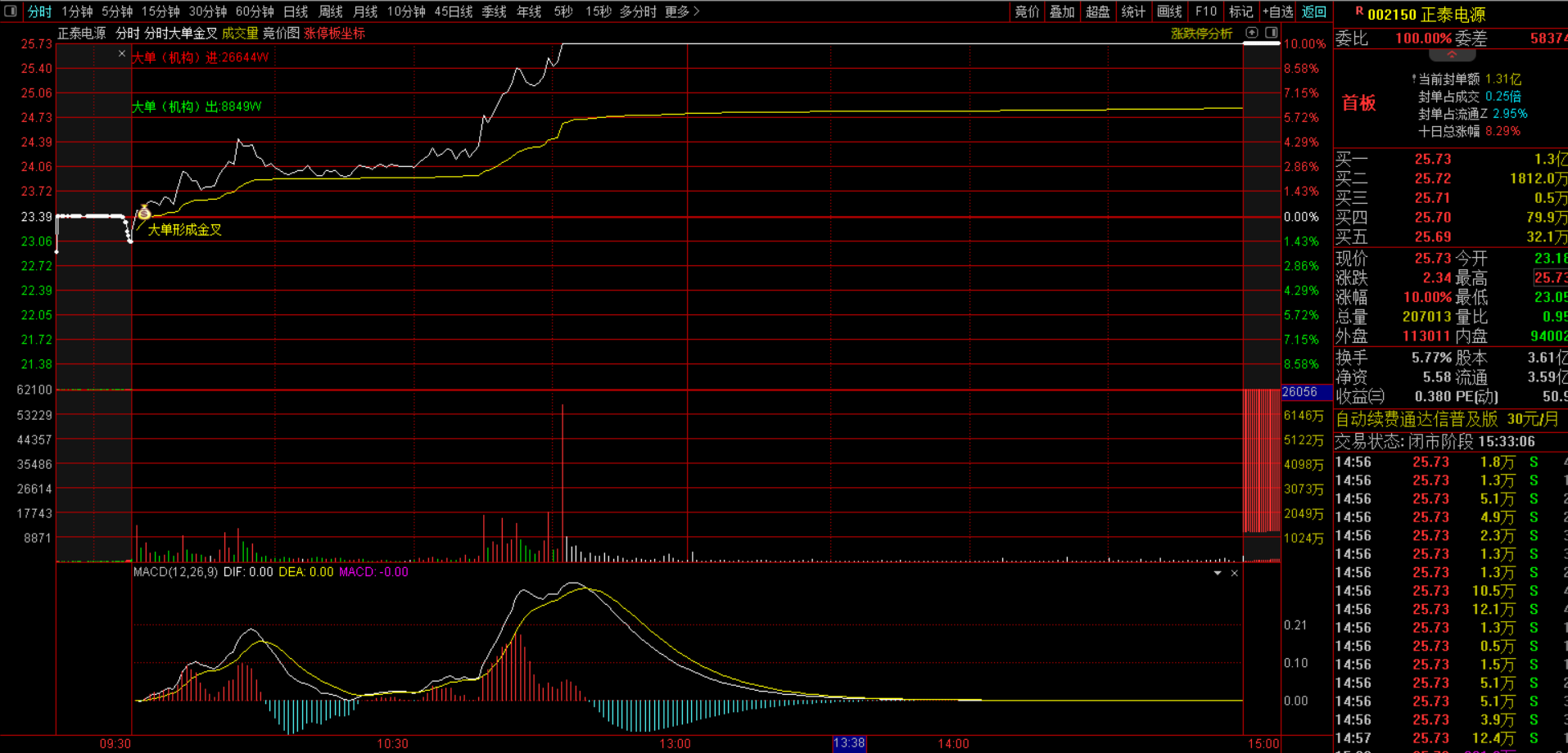1568x753 pixels.
Task: Toggle the 成交量 volume indicator
Action: (x=240, y=34)
